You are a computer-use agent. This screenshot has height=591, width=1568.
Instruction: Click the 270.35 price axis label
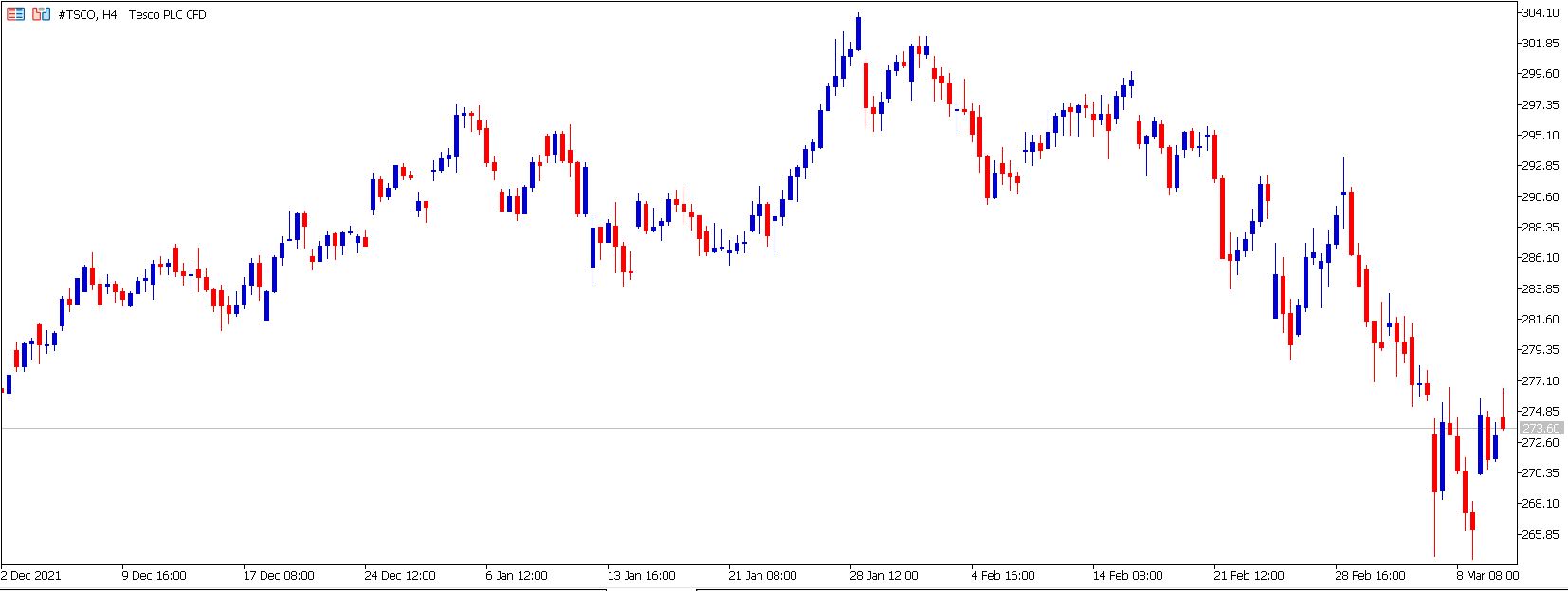[1541, 473]
